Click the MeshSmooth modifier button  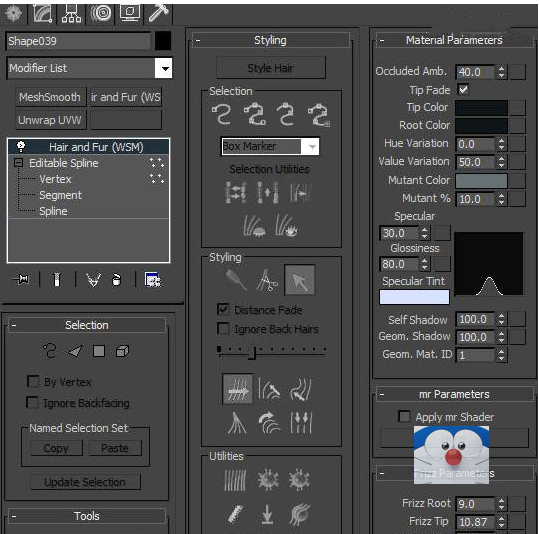pos(50,97)
